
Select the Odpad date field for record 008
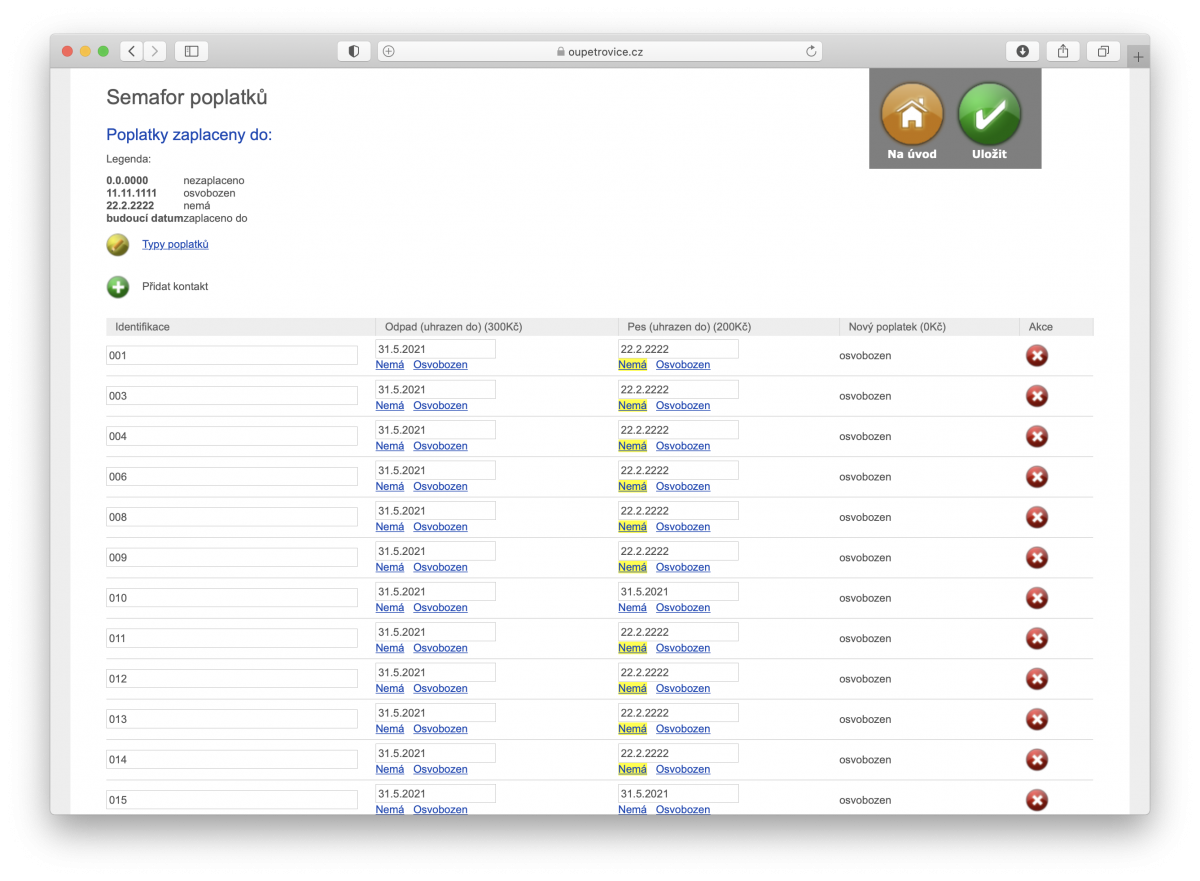pyautogui.click(x=434, y=509)
